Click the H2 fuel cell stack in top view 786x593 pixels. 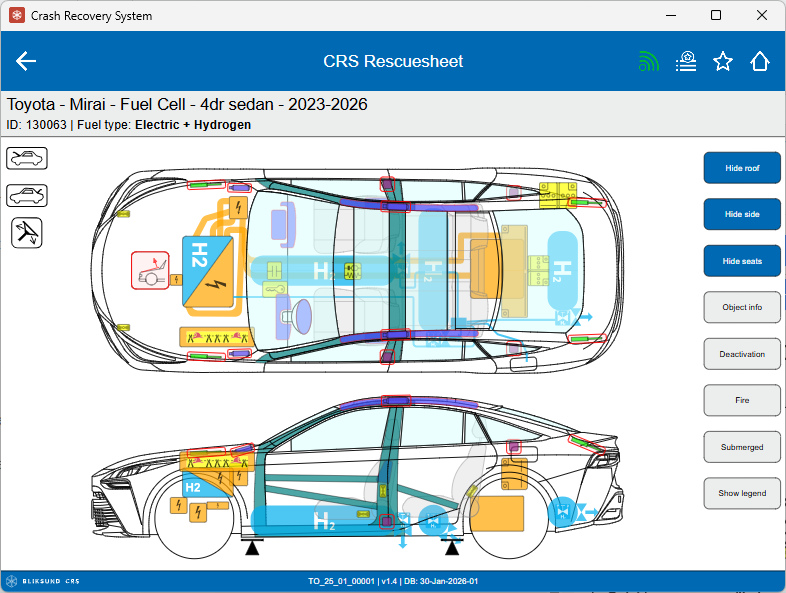[207, 271]
